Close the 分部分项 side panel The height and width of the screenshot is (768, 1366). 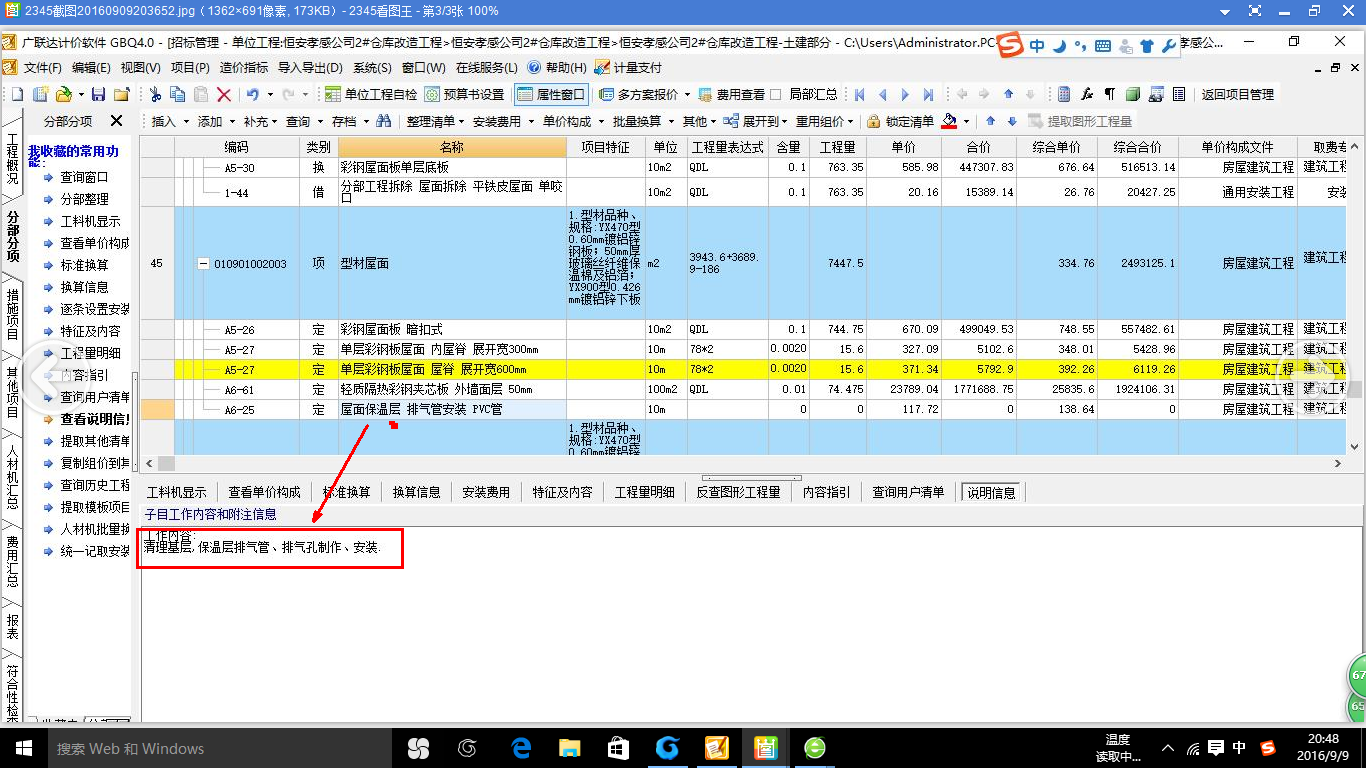(x=116, y=121)
